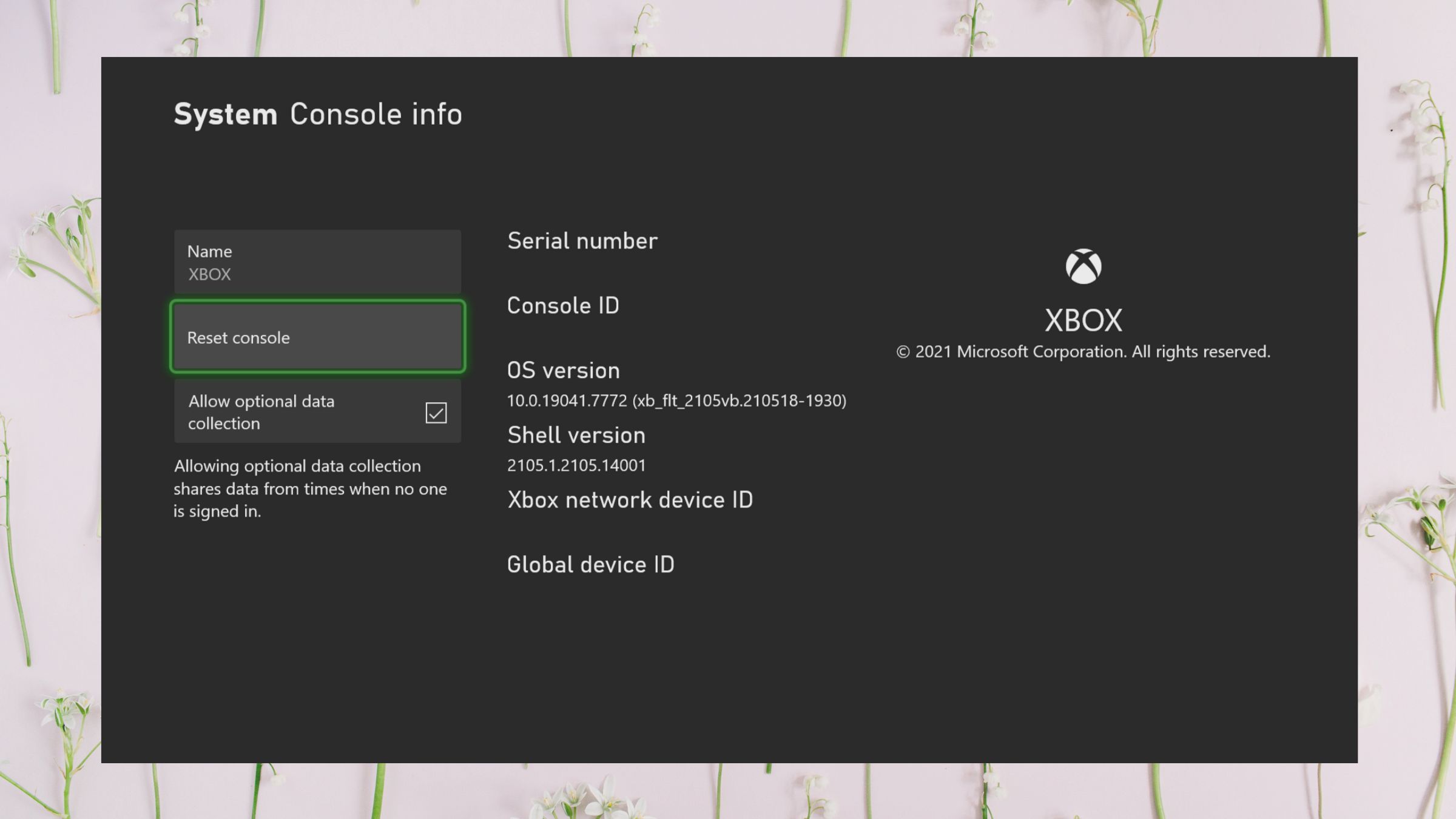
Task: Open the System settings header
Action: pyautogui.click(x=226, y=113)
